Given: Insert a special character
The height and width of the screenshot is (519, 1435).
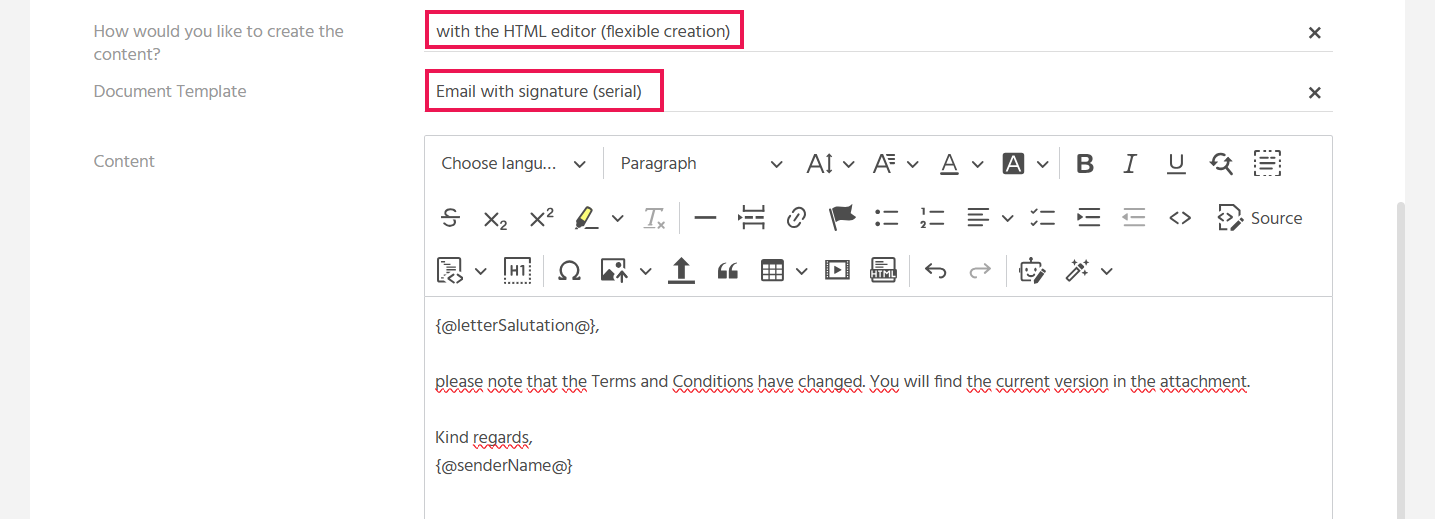Looking at the screenshot, I should (x=569, y=271).
